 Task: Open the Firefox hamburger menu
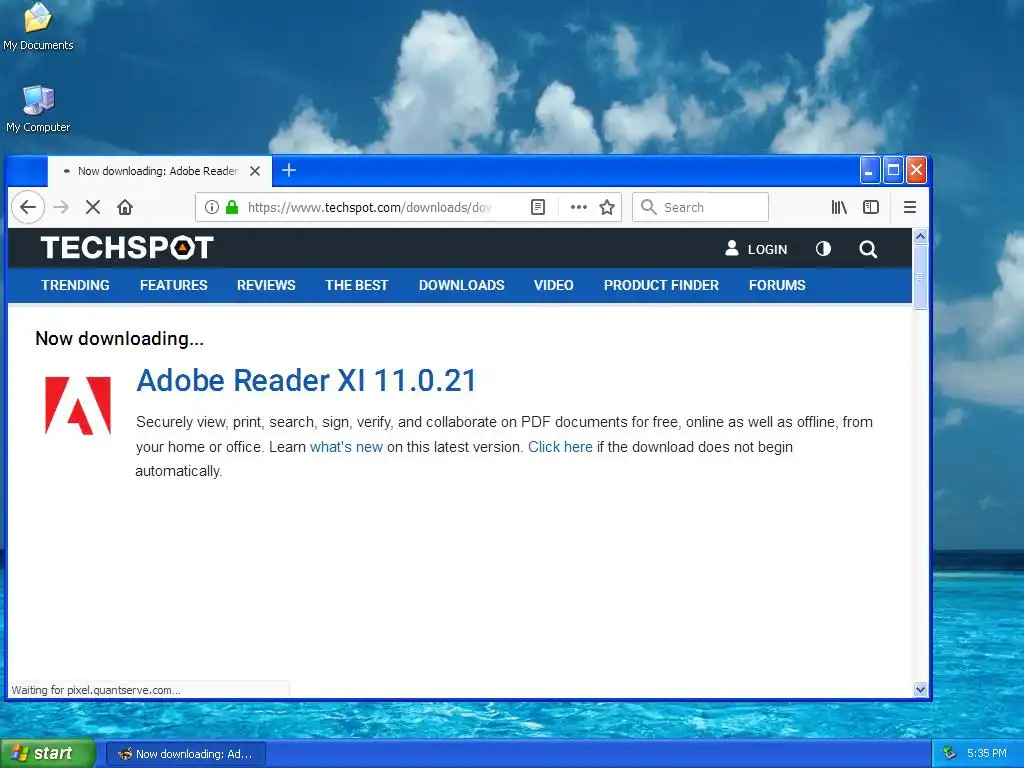pos(910,207)
